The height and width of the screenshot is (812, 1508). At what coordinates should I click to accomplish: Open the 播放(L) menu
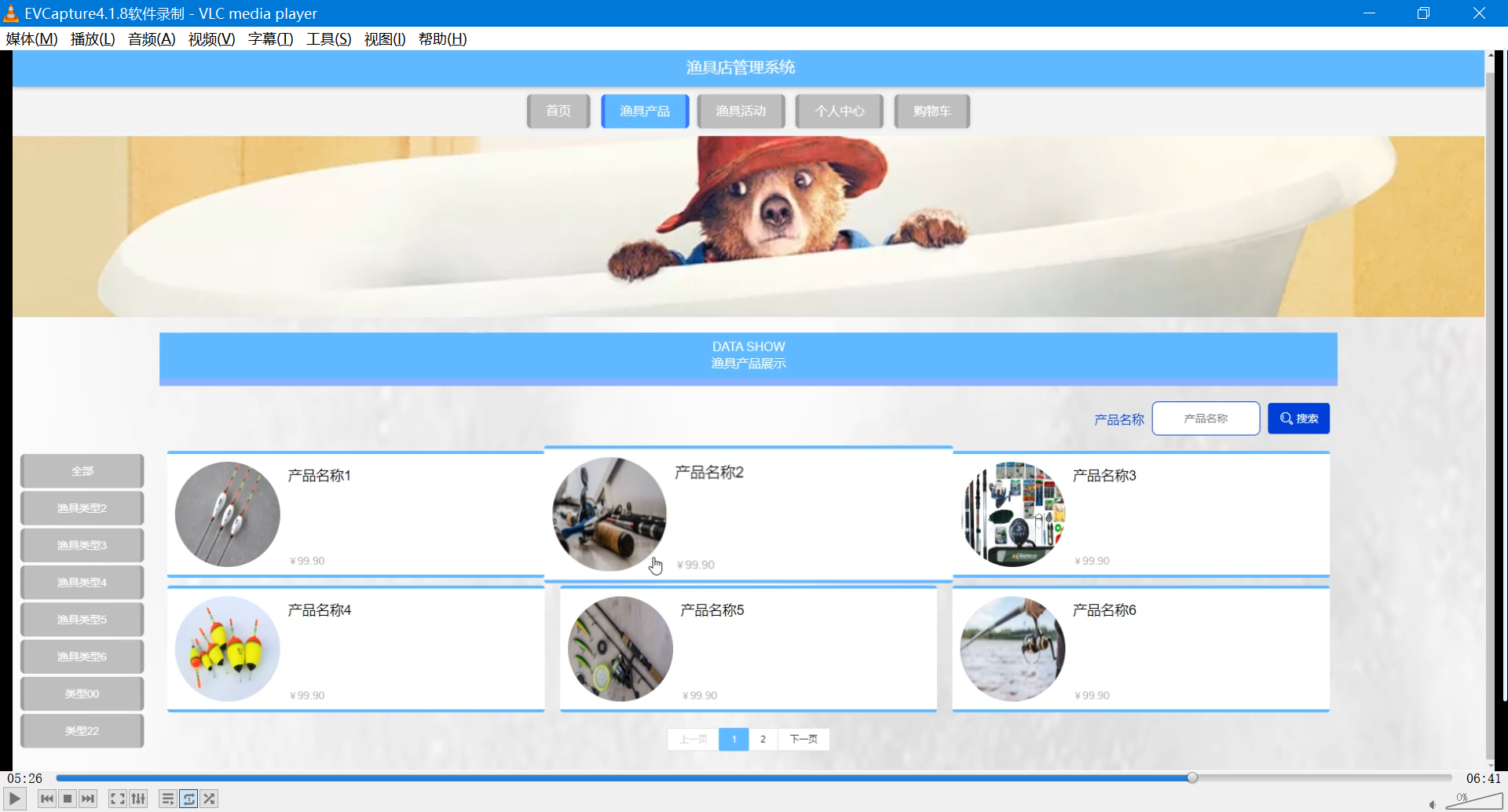click(93, 39)
